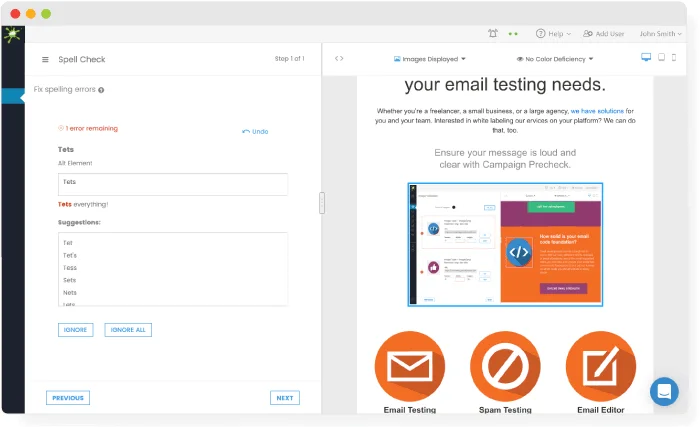
Task: Click Add User in the header
Action: click(x=603, y=33)
